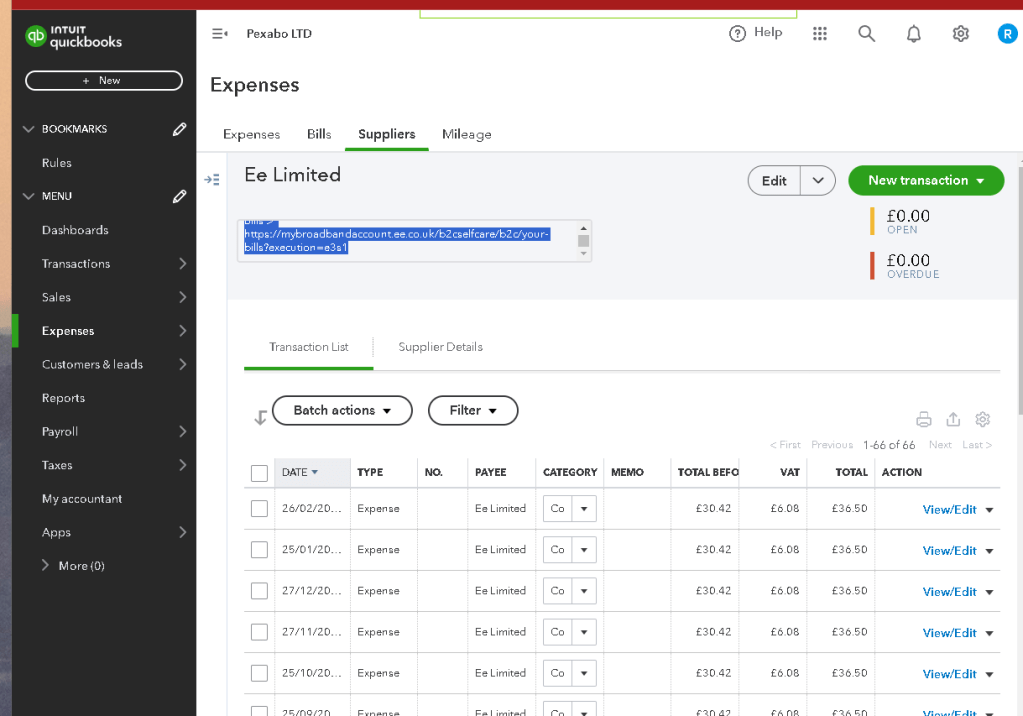Tick checkbox for 25/01 expense row
This screenshot has height=716, width=1023.
tap(259, 550)
